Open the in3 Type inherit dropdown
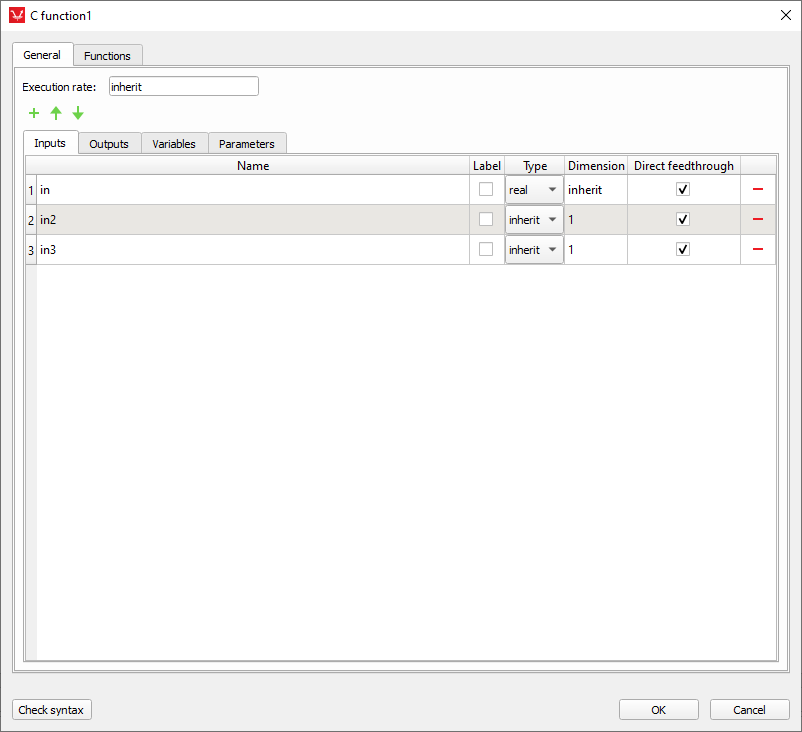802x732 pixels. coord(534,250)
